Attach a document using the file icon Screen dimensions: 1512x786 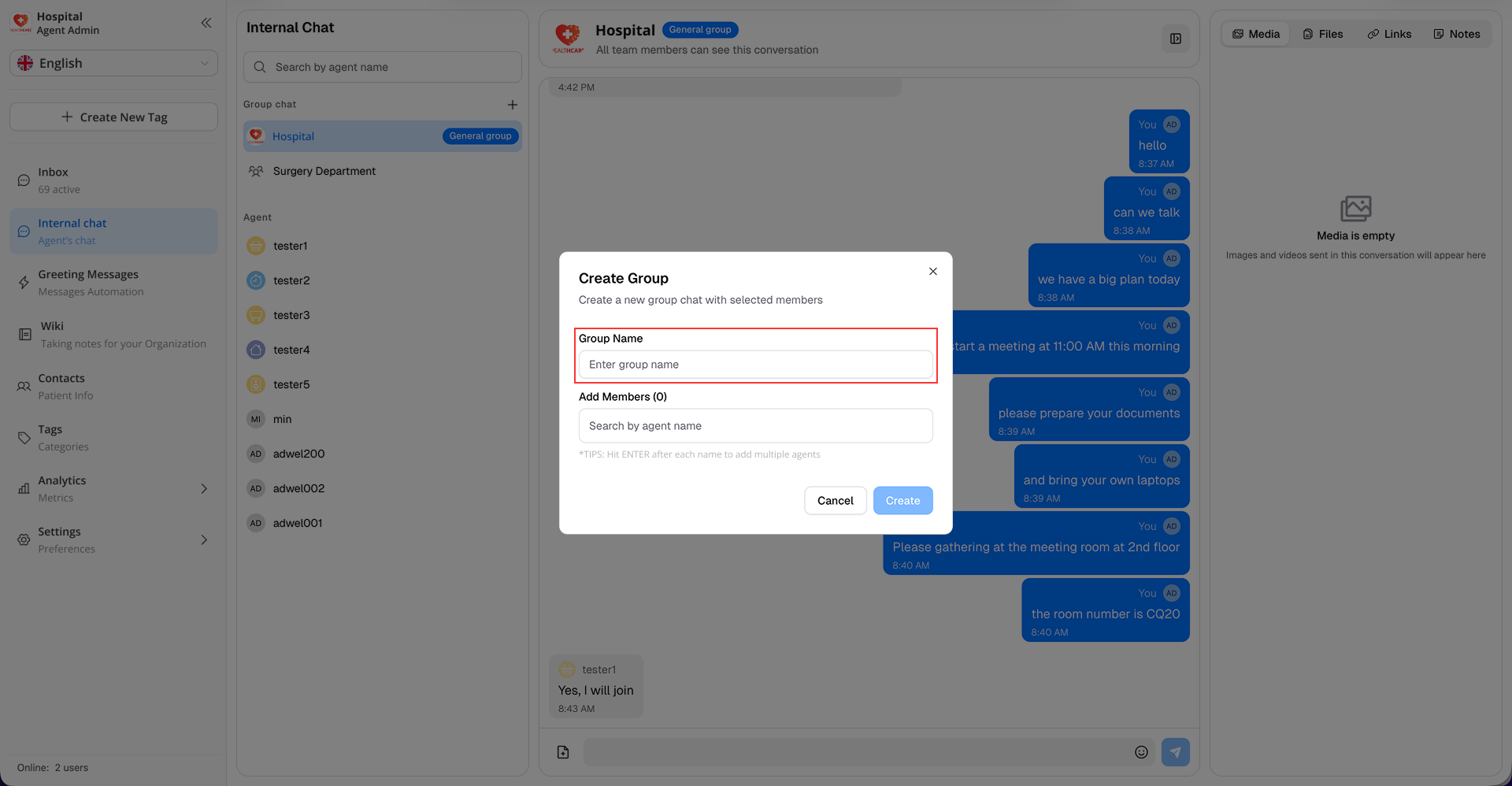[x=562, y=751]
